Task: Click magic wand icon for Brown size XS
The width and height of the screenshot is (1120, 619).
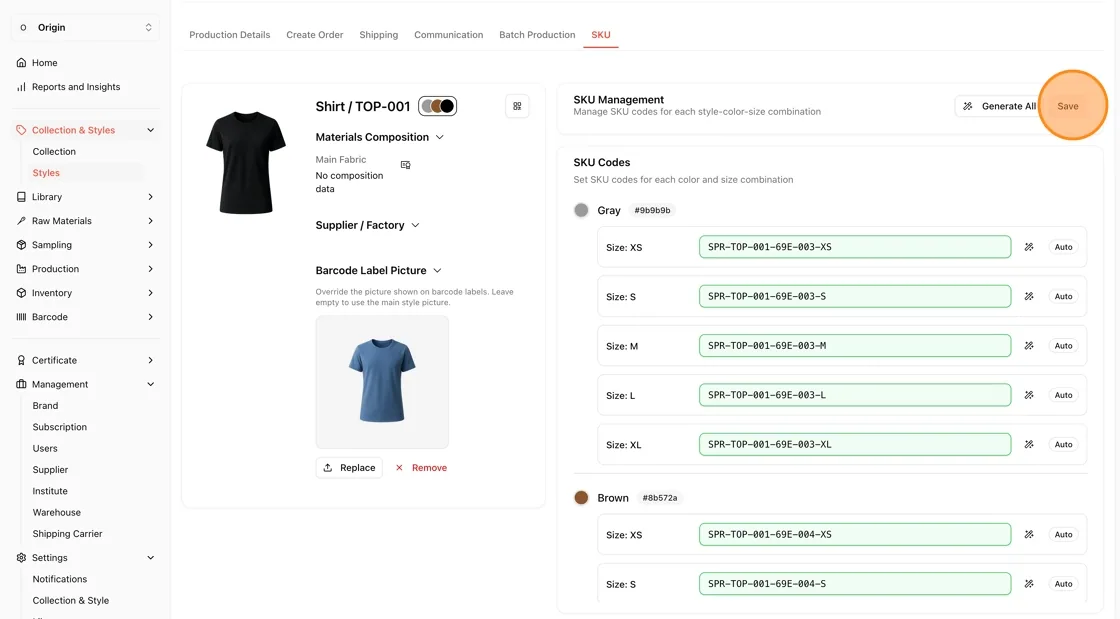Action: point(1029,534)
